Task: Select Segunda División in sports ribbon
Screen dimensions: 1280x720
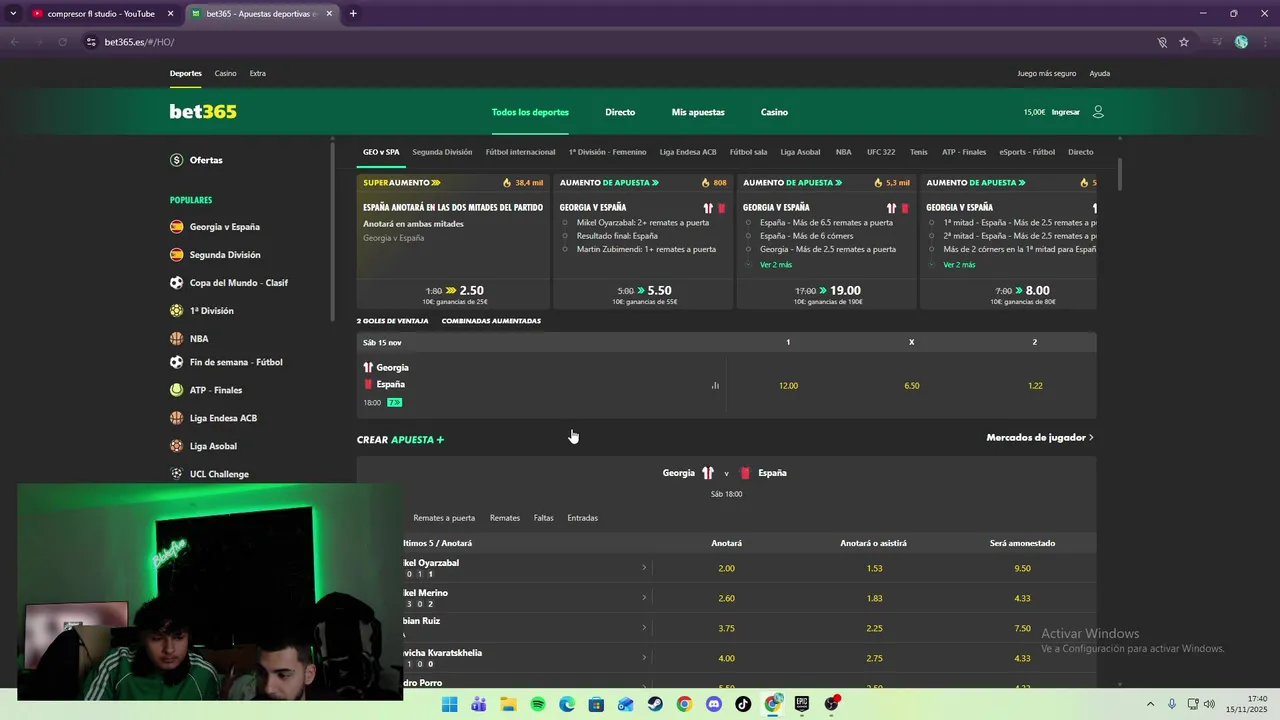Action: click(442, 152)
